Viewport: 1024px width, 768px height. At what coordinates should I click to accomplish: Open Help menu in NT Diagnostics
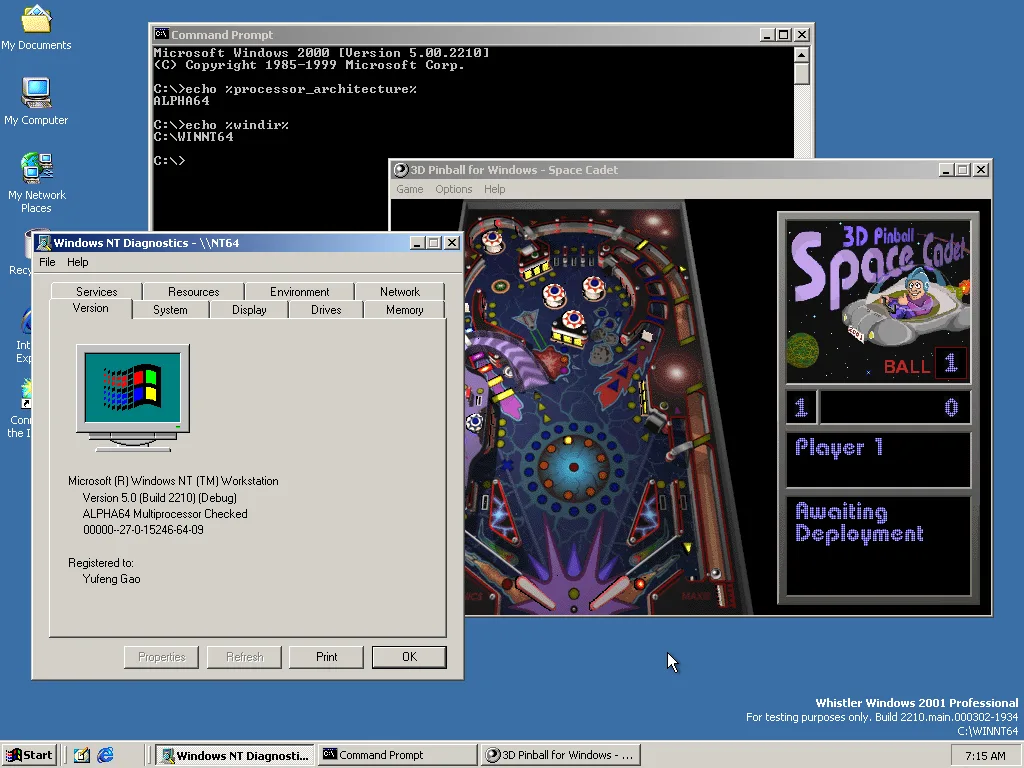[77, 262]
